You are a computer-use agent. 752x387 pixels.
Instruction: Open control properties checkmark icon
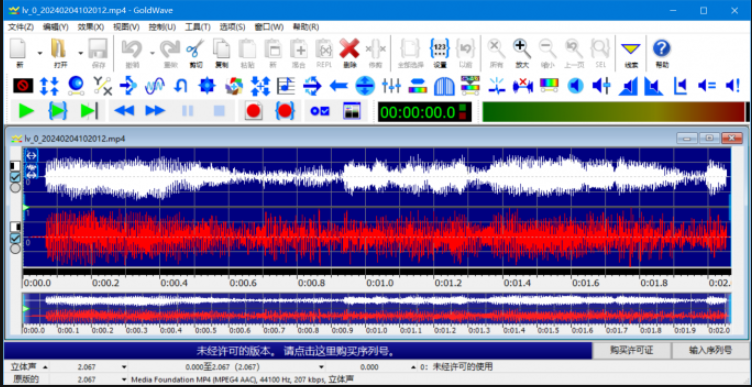coord(320,111)
